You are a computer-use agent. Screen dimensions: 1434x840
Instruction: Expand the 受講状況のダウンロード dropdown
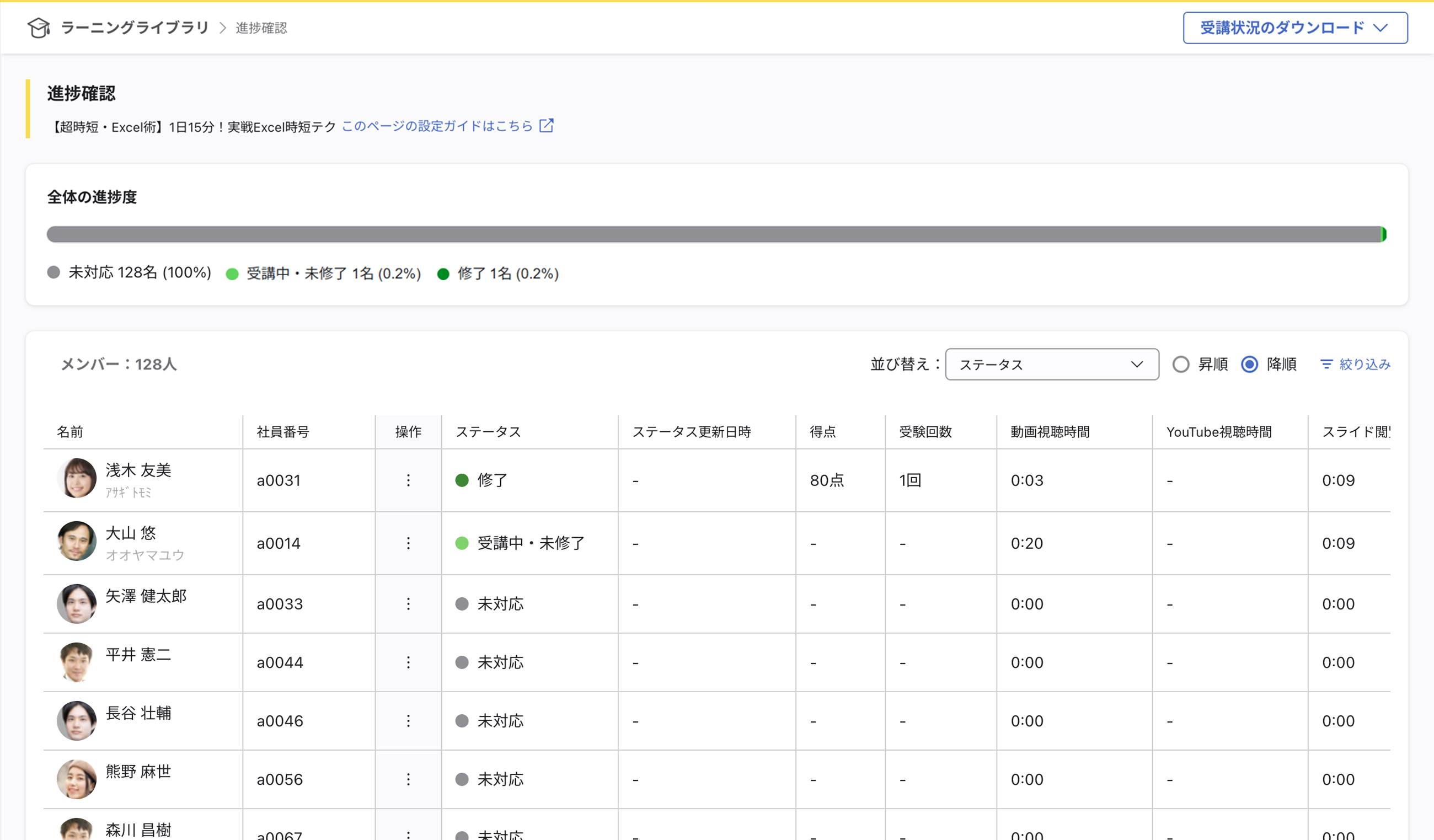click(1294, 28)
